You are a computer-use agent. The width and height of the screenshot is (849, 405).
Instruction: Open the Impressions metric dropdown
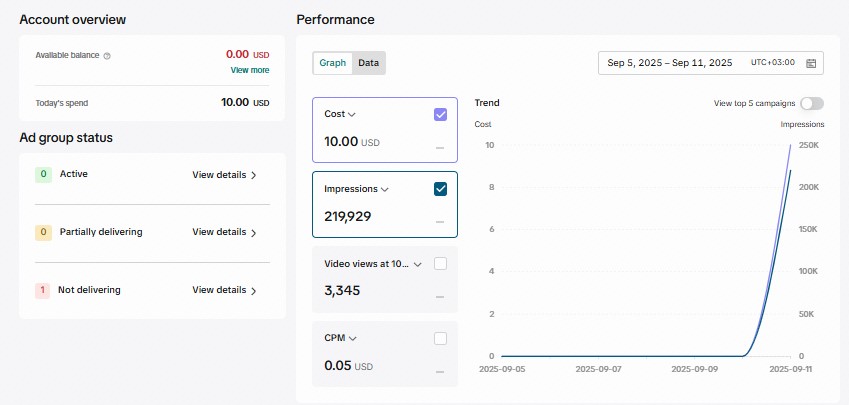click(x=385, y=189)
